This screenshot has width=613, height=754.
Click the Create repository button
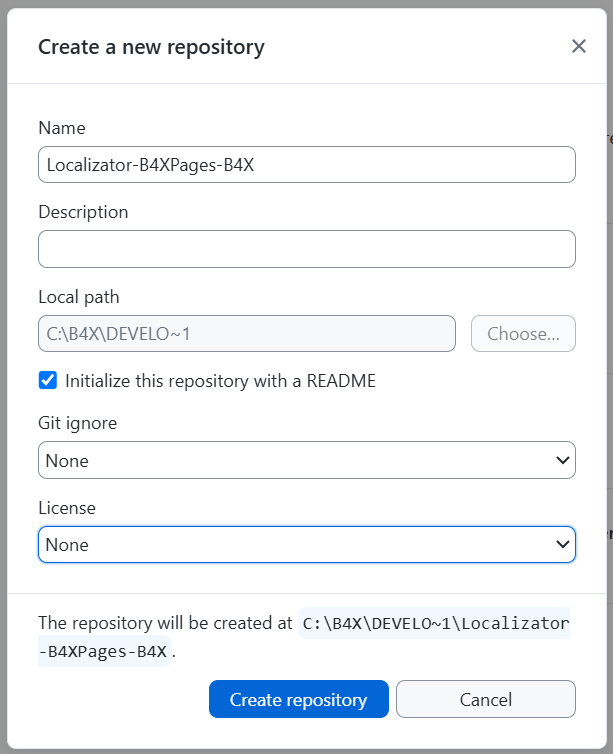(x=298, y=699)
